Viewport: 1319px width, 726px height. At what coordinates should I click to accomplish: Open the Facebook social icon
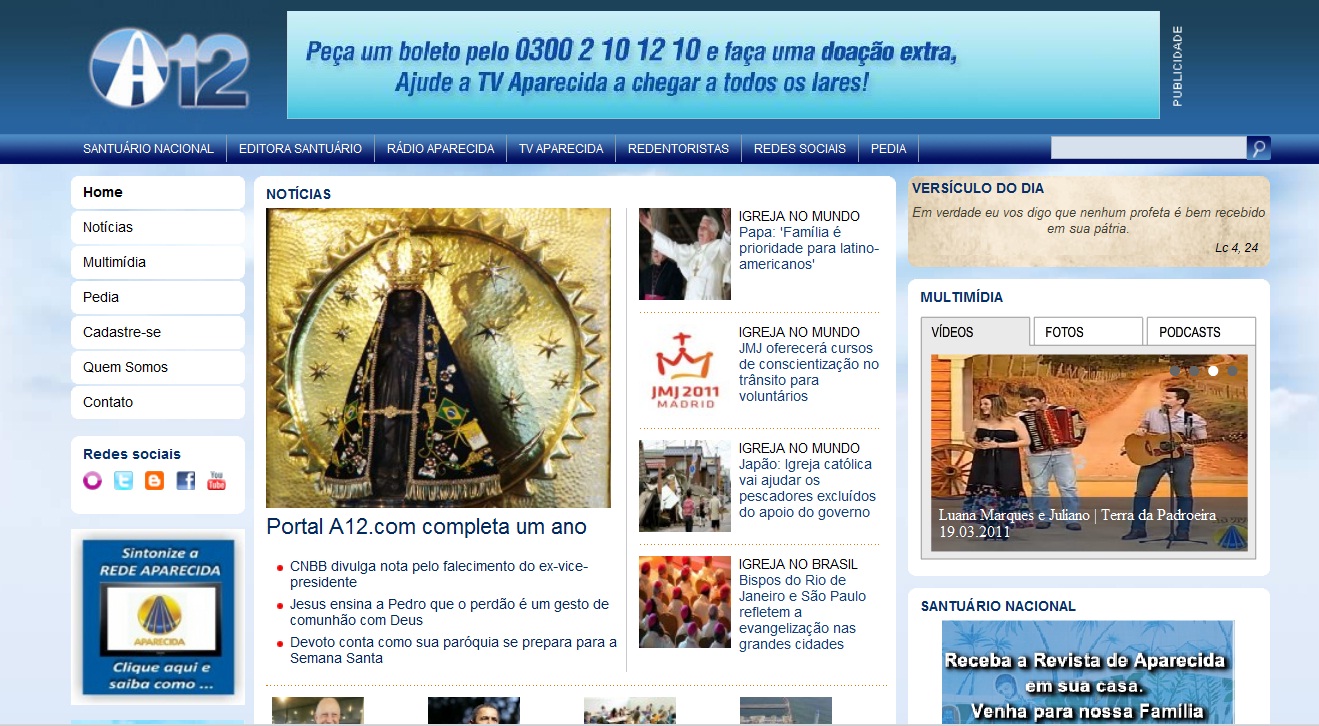pos(185,481)
